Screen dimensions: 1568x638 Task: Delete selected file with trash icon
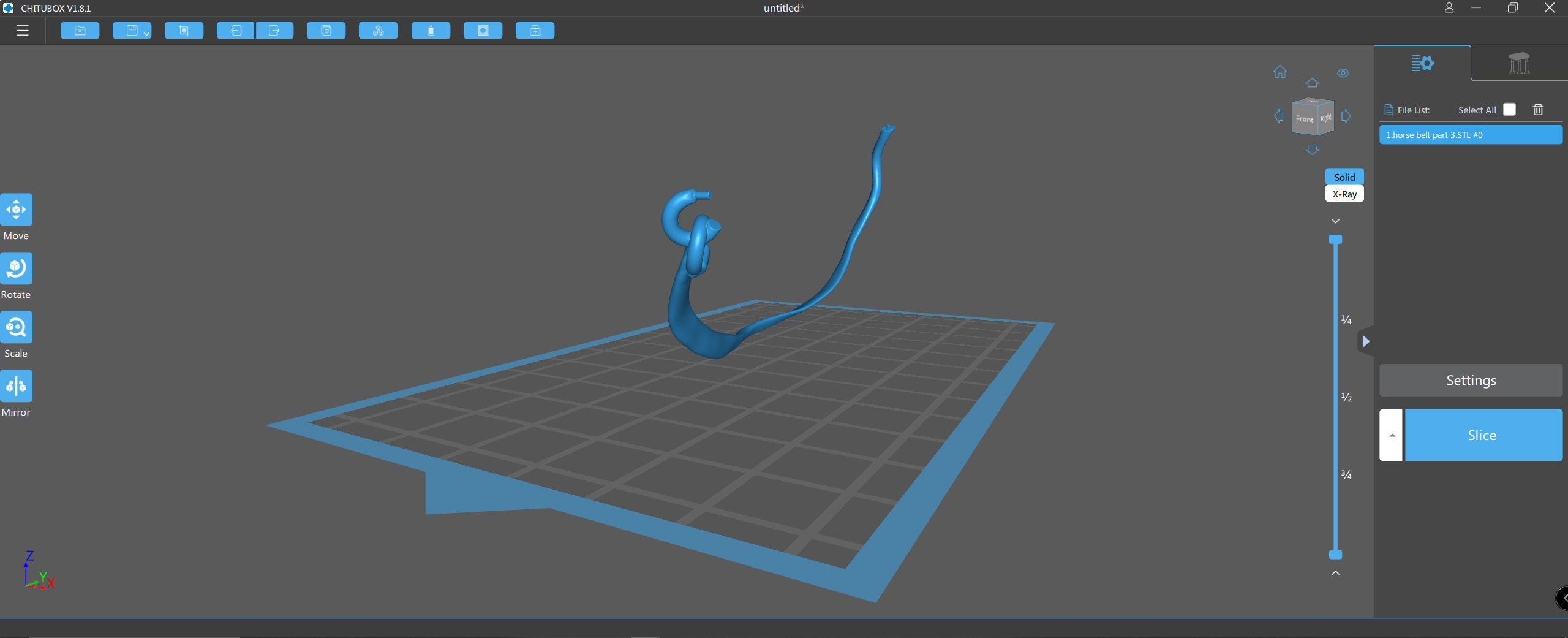(1538, 110)
